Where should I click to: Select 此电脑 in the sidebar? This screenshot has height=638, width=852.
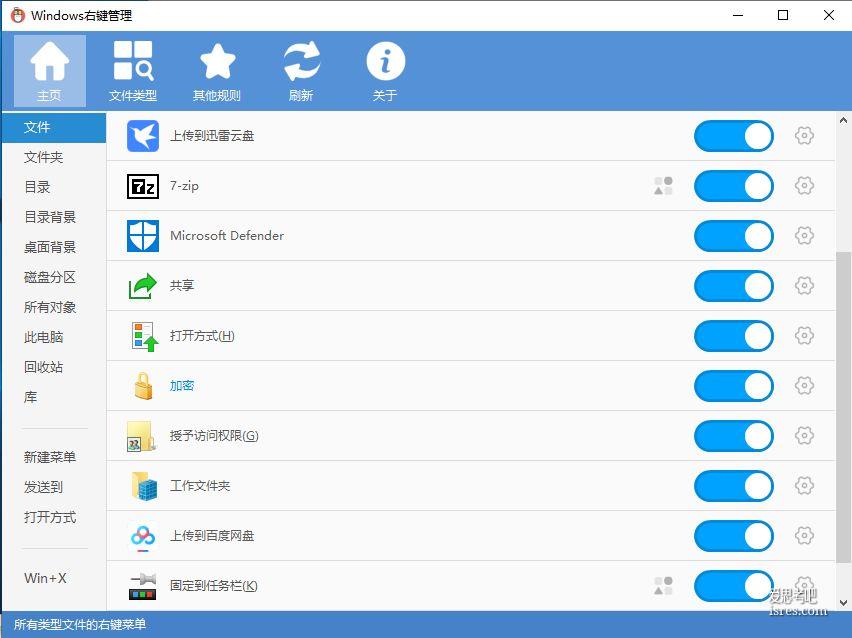[54, 337]
